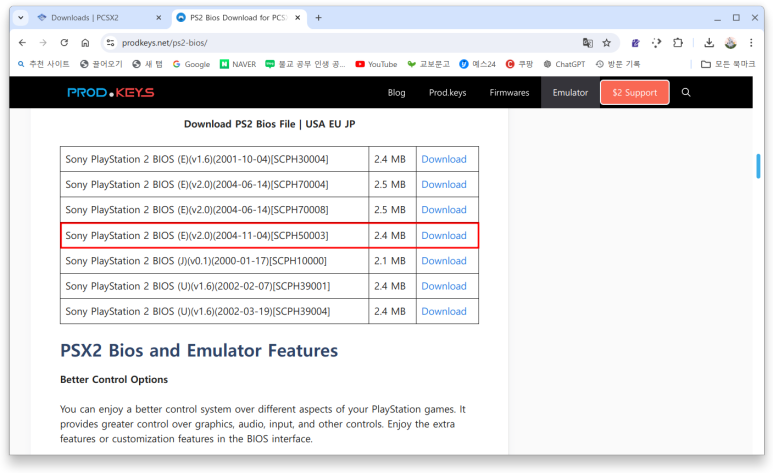Click the PSX2 Bios and Emulator Features heading
This screenshot has height=473, width=773.
199,351
